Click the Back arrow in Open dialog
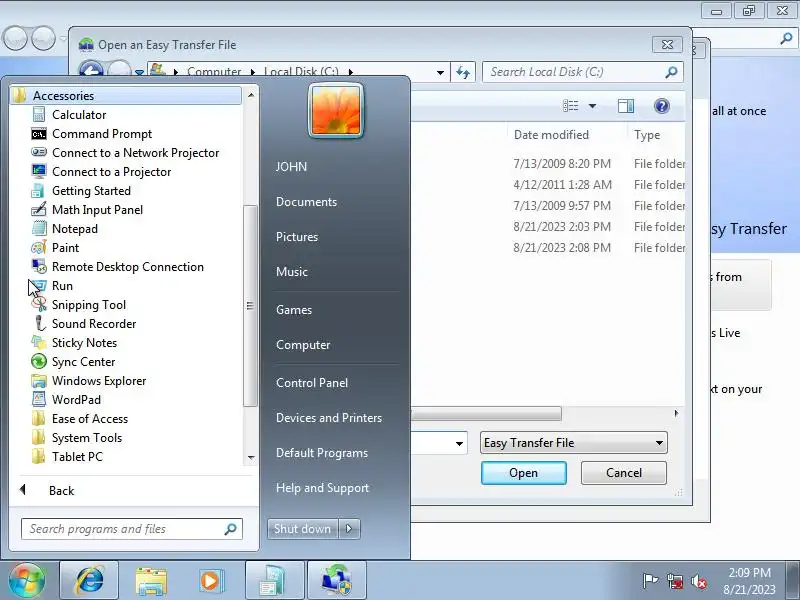Viewport: 800px width, 600px height. [91, 70]
